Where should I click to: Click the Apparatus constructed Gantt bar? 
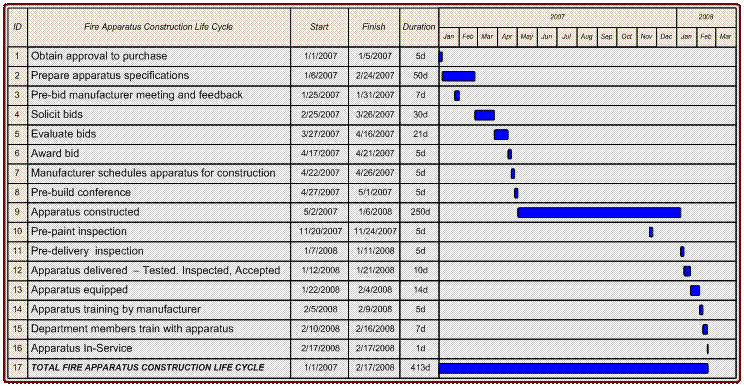[599, 212]
